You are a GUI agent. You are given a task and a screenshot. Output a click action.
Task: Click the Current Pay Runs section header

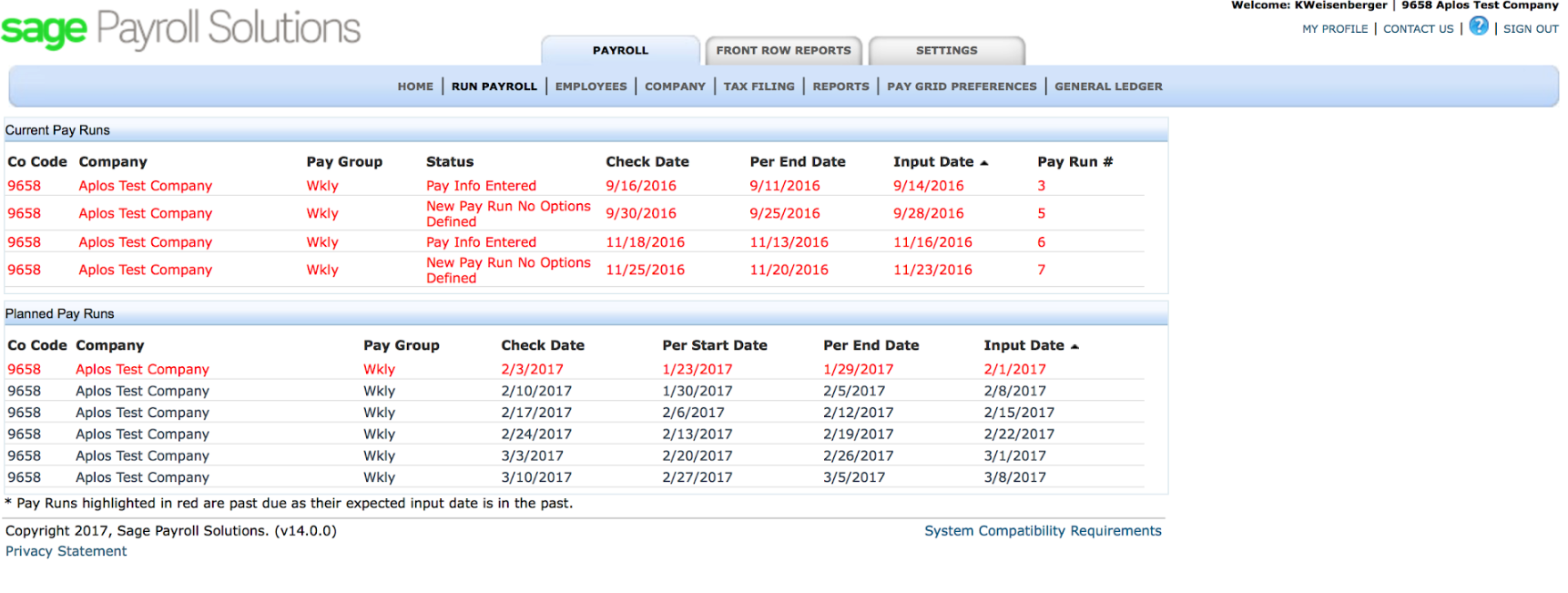585,130
